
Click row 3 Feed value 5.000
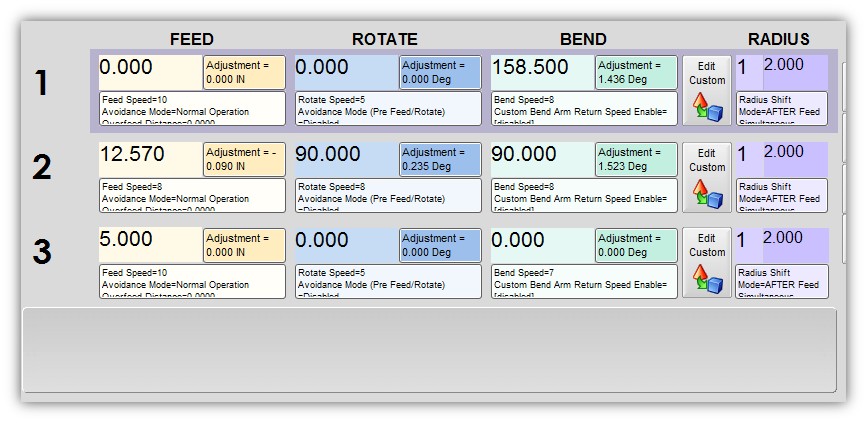(149, 241)
